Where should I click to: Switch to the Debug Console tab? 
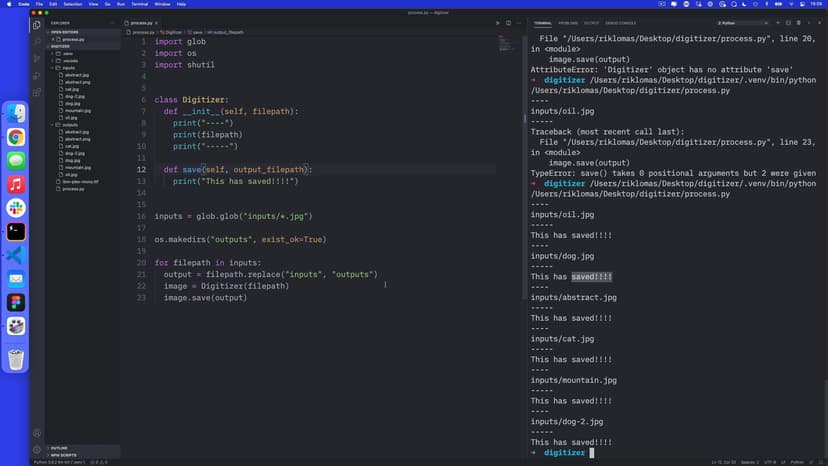(x=621, y=22)
